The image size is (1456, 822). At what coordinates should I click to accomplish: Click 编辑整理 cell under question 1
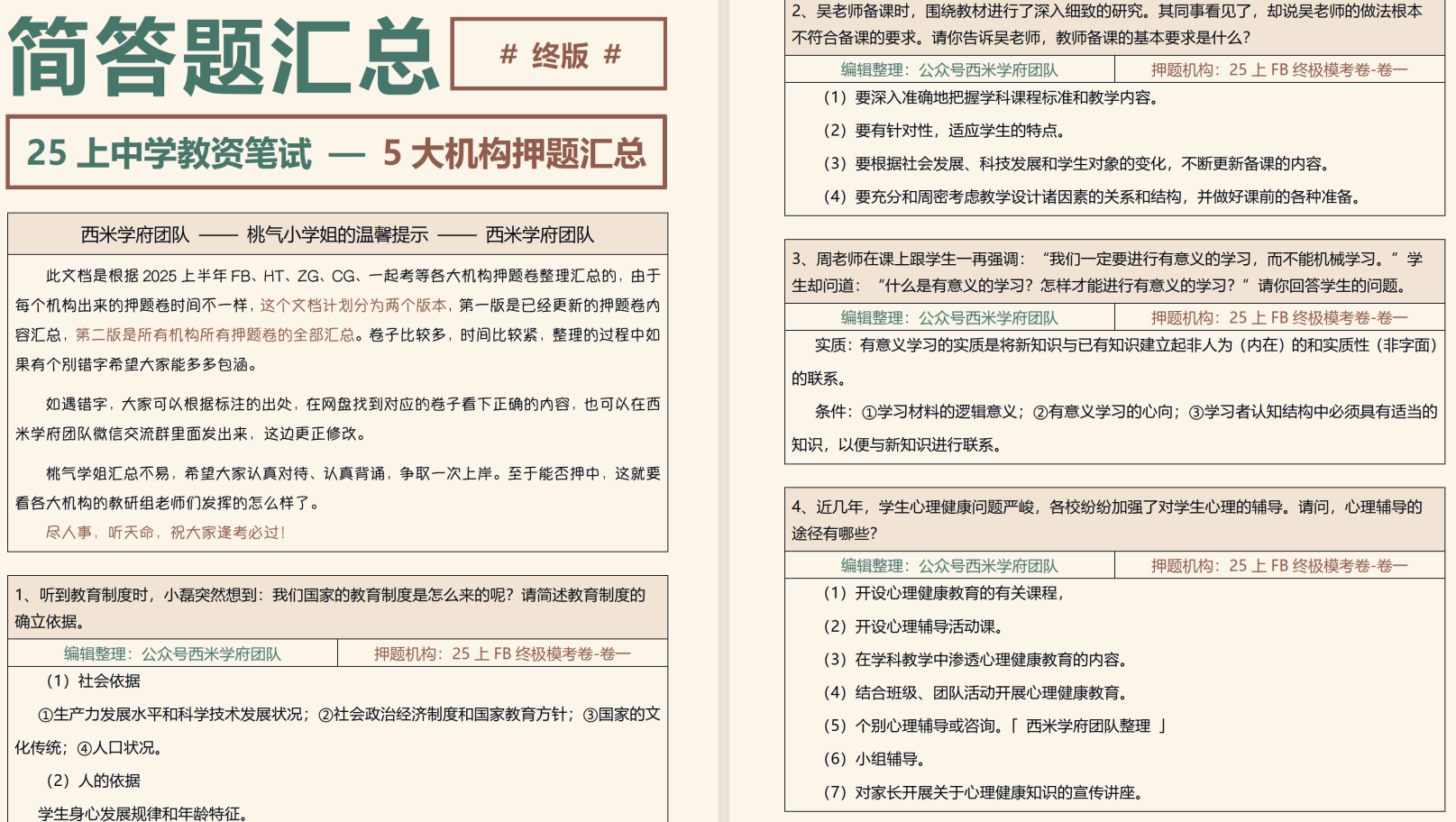click(172, 653)
